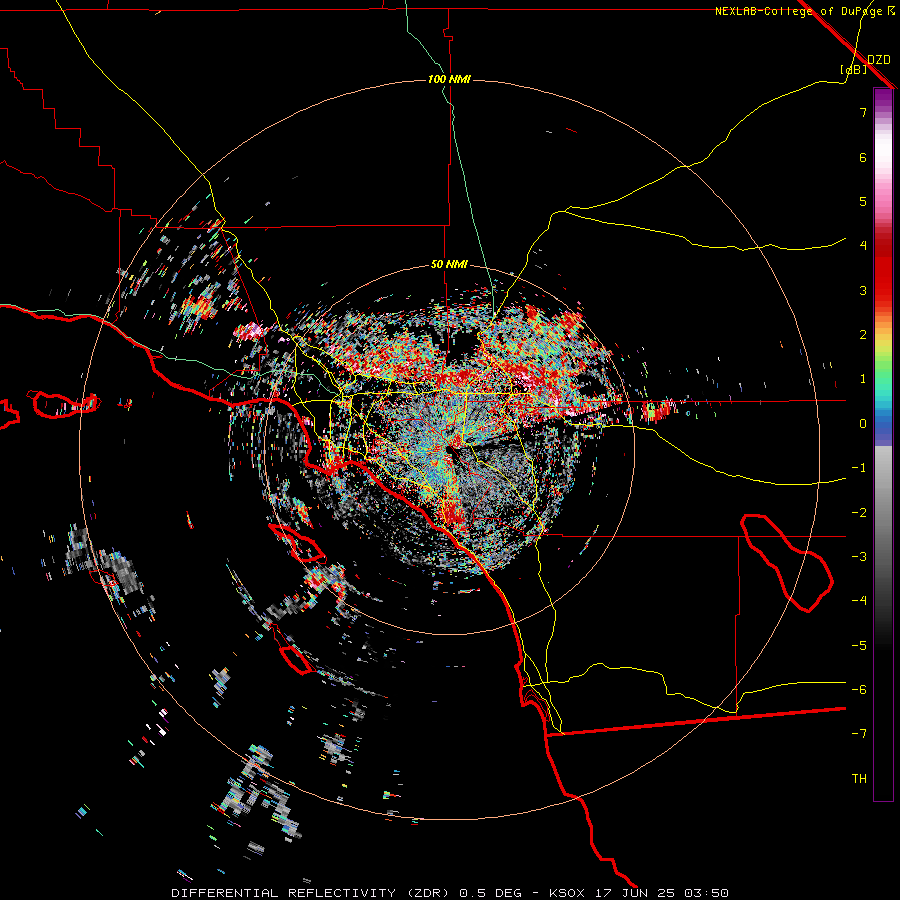
Task: Click the -5 value on color scale
Action: click(x=859, y=646)
